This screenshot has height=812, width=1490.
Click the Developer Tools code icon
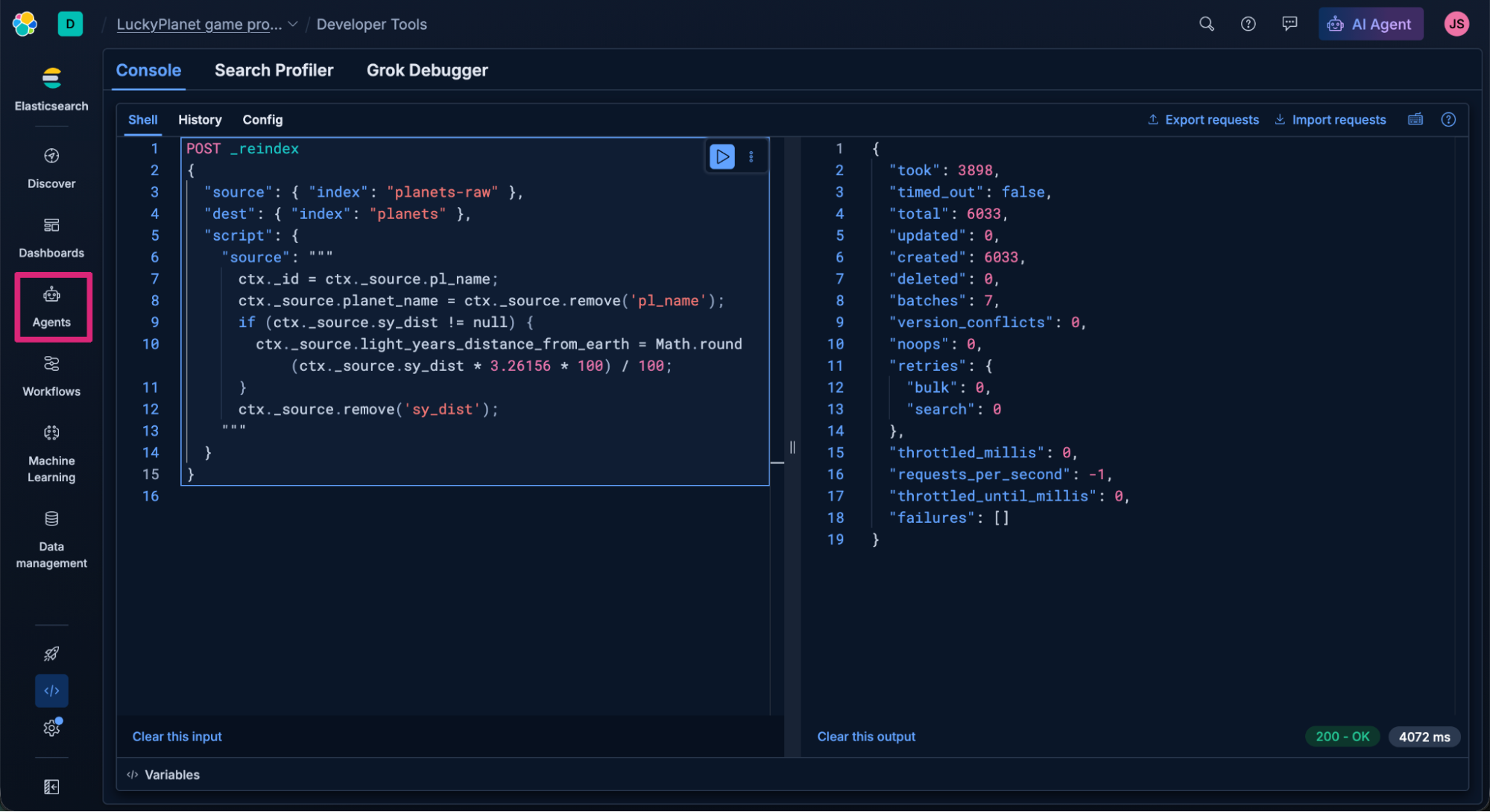pos(51,691)
